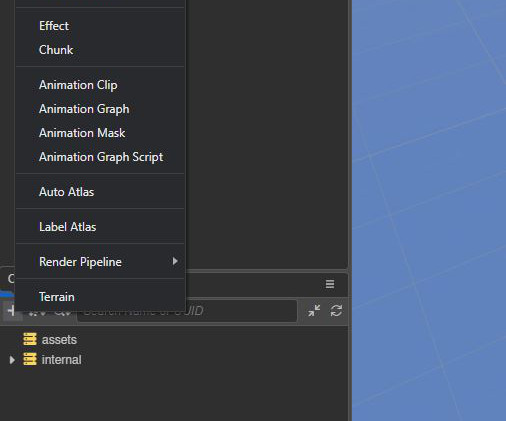The image size is (506, 421).
Task: Pick Animation Mask from the menu
Action: 100,133
